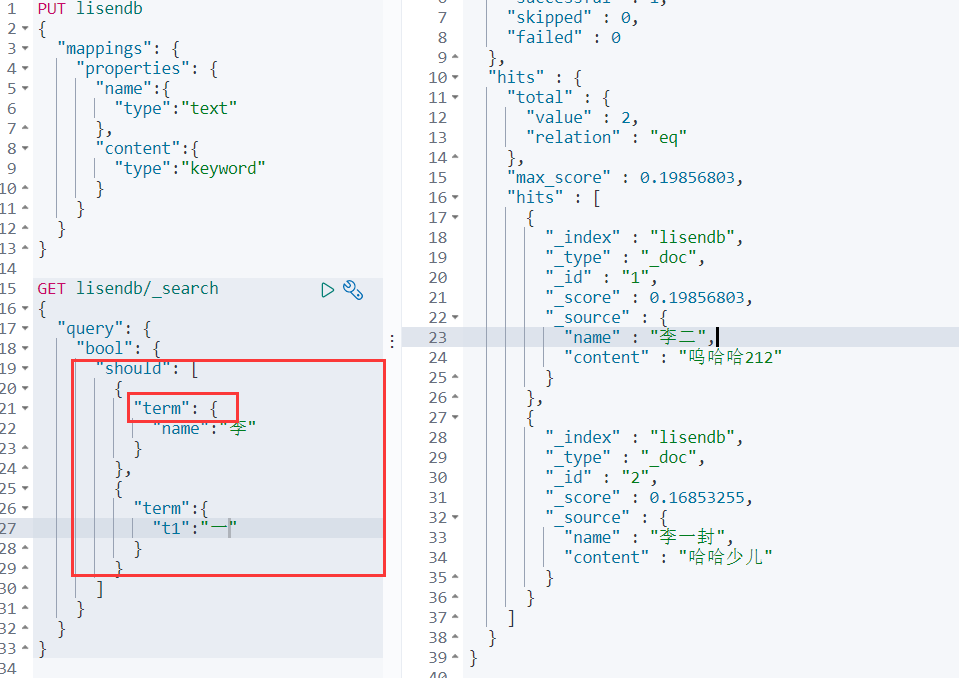Fold second hit "_source" at line 32
This screenshot has height=678, width=959.
click(x=455, y=518)
